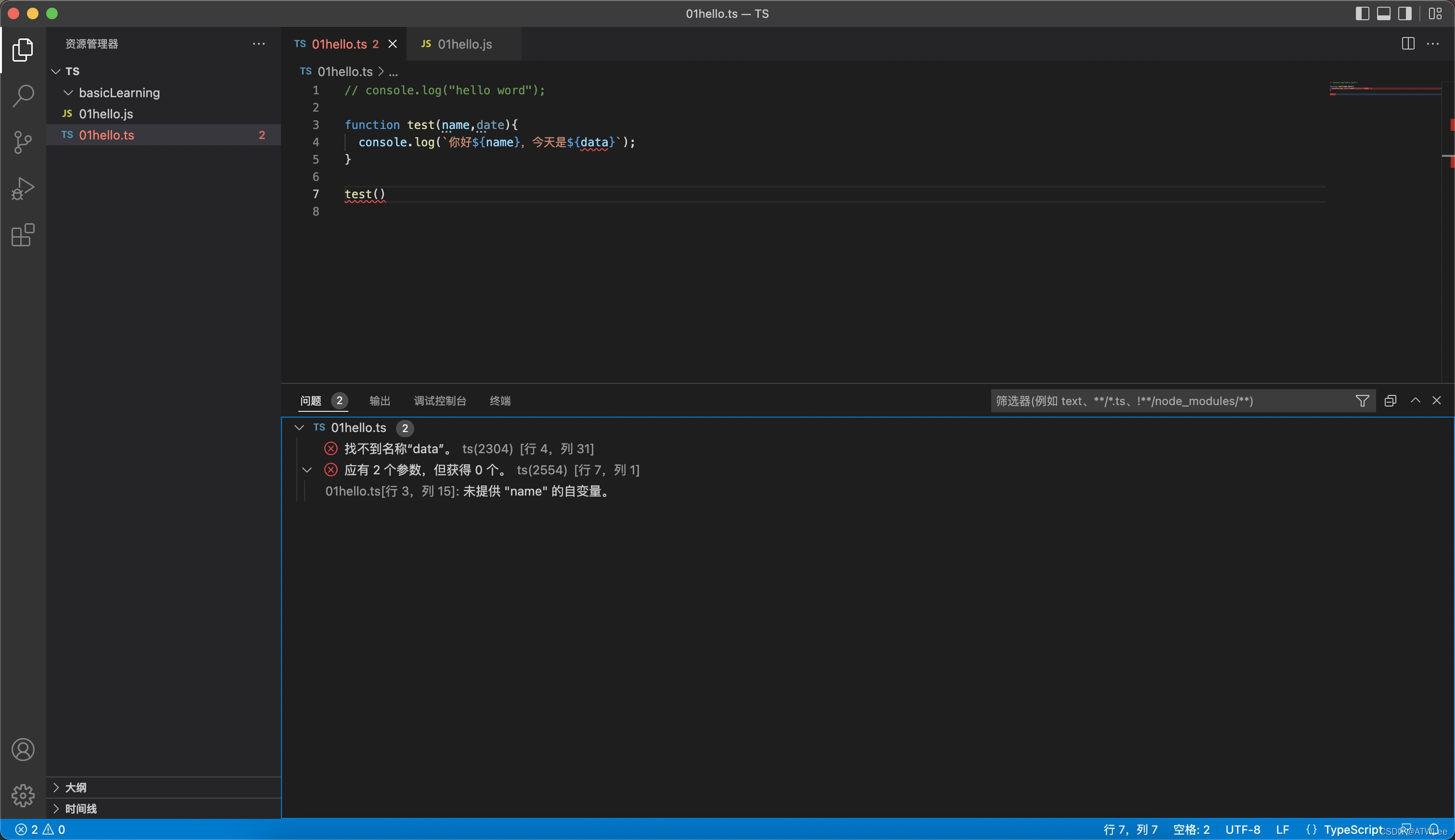Switch to the 01hello.js editor tab
Image resolution: width=1455 pixels, height=840 pixels.
tap(464, 44)
